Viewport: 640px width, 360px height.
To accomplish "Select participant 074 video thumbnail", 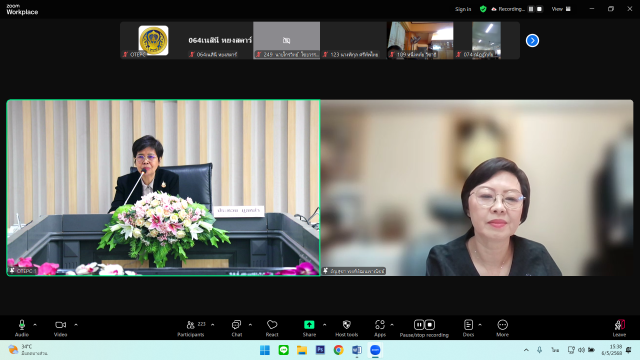I will coord(487,40).
